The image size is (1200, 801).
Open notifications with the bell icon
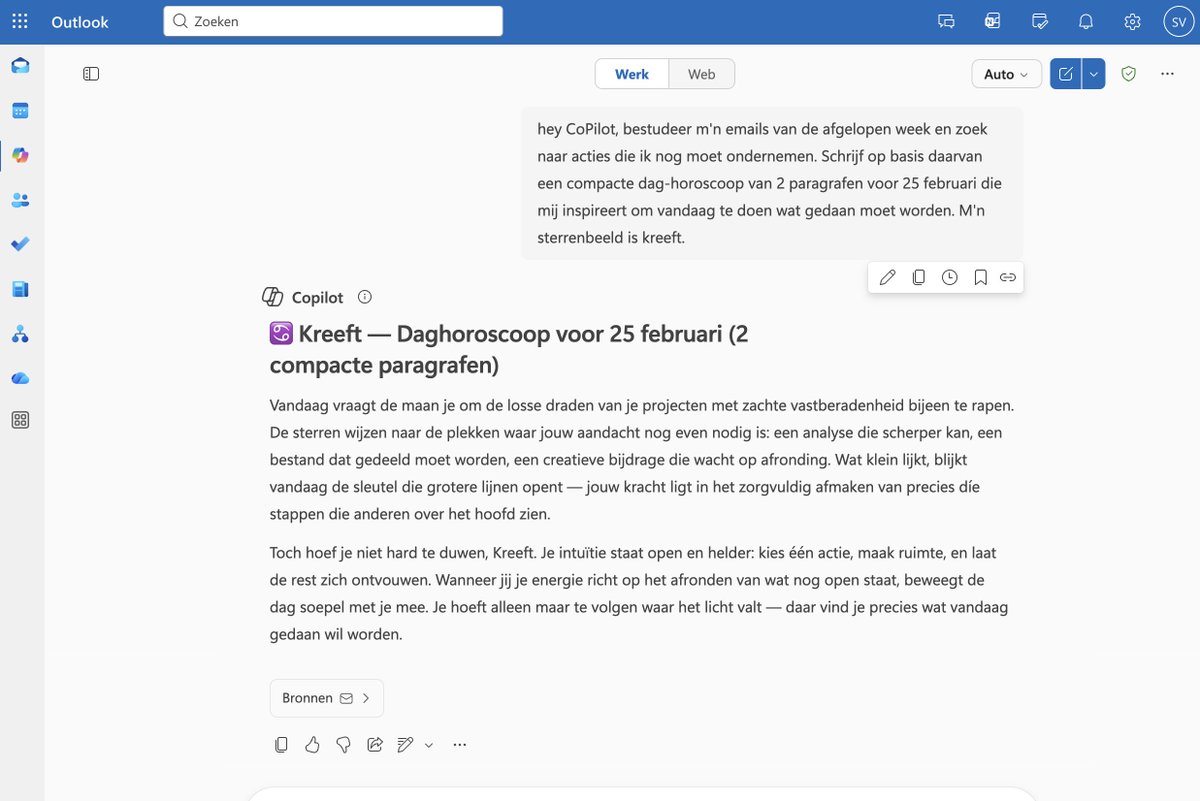click(x=1086, y=20)
